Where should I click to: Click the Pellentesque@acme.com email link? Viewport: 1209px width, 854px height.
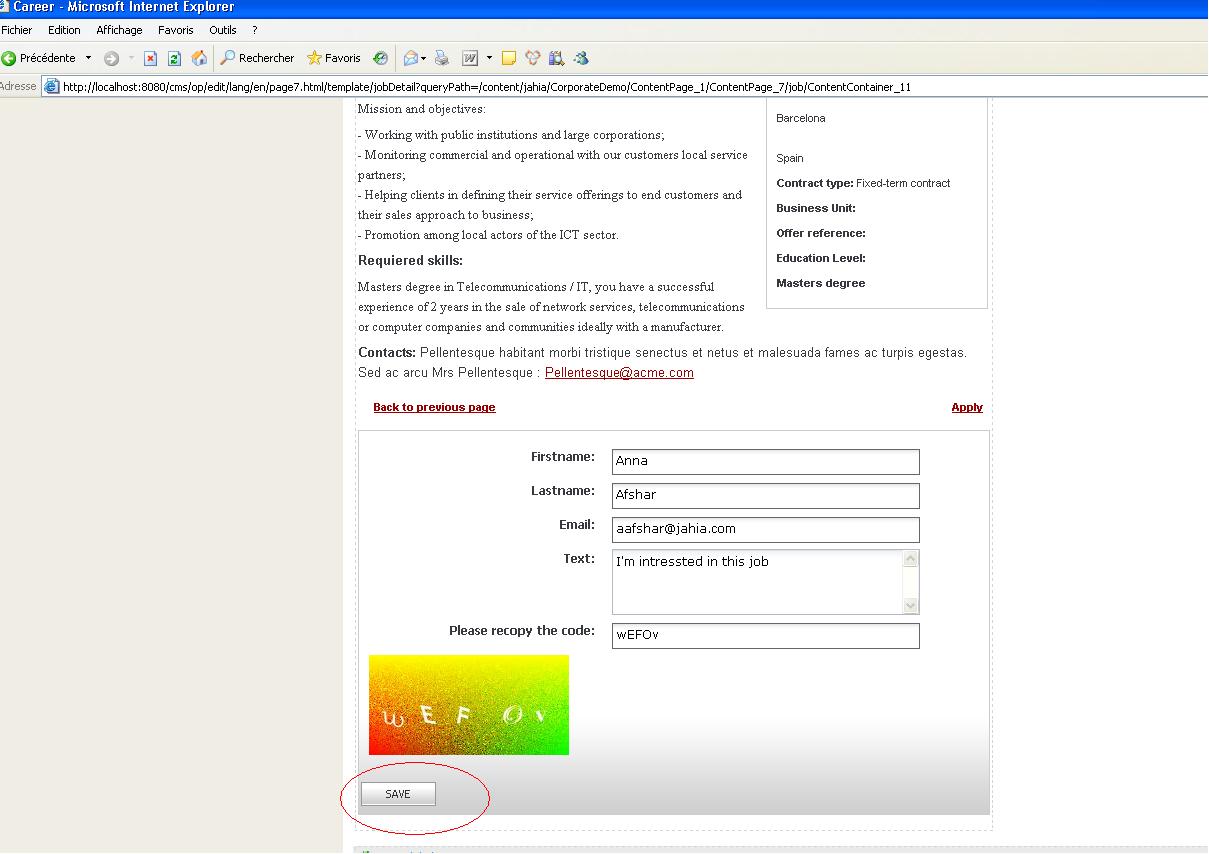click(619, 373)
